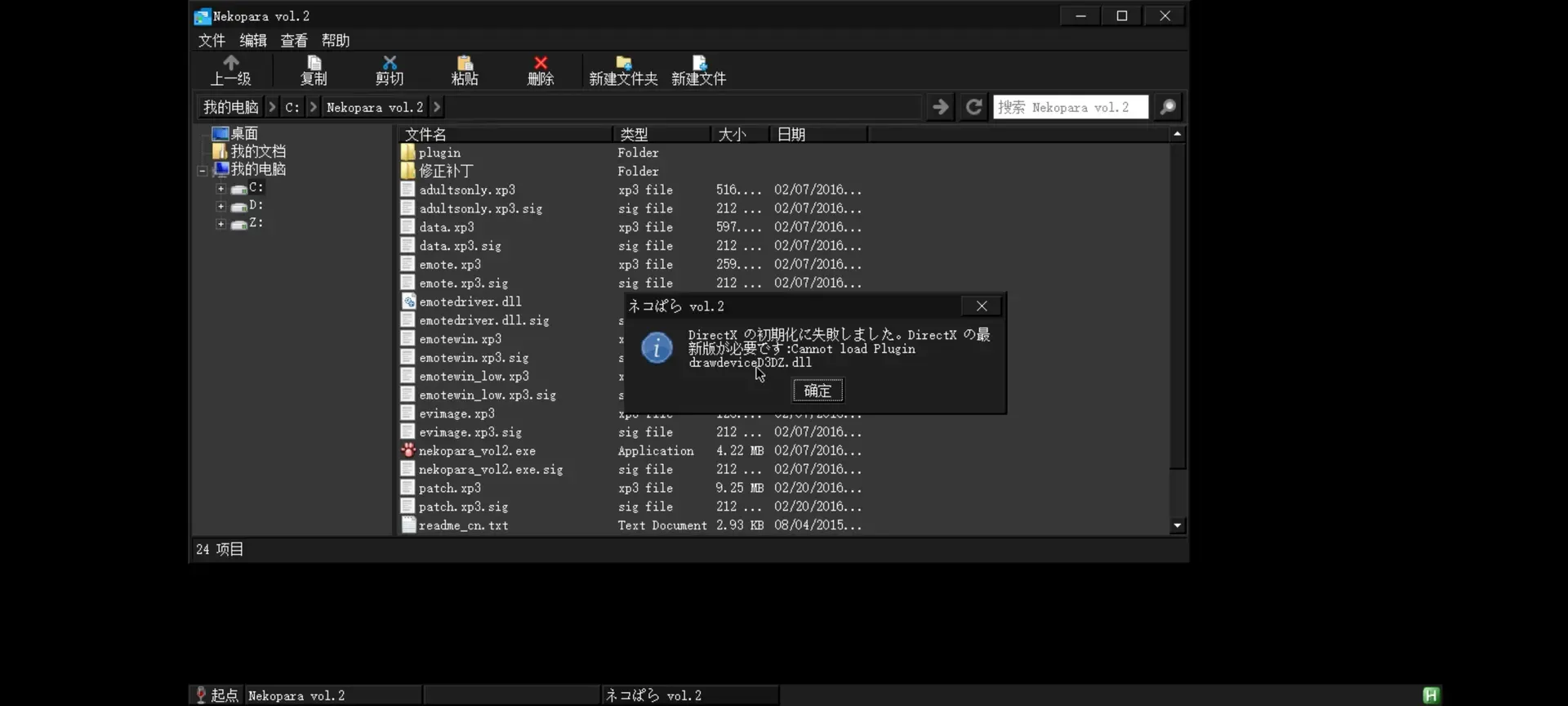Select the C: drive in tree
The image size is (1568, 706).
(x=247, y=188)
